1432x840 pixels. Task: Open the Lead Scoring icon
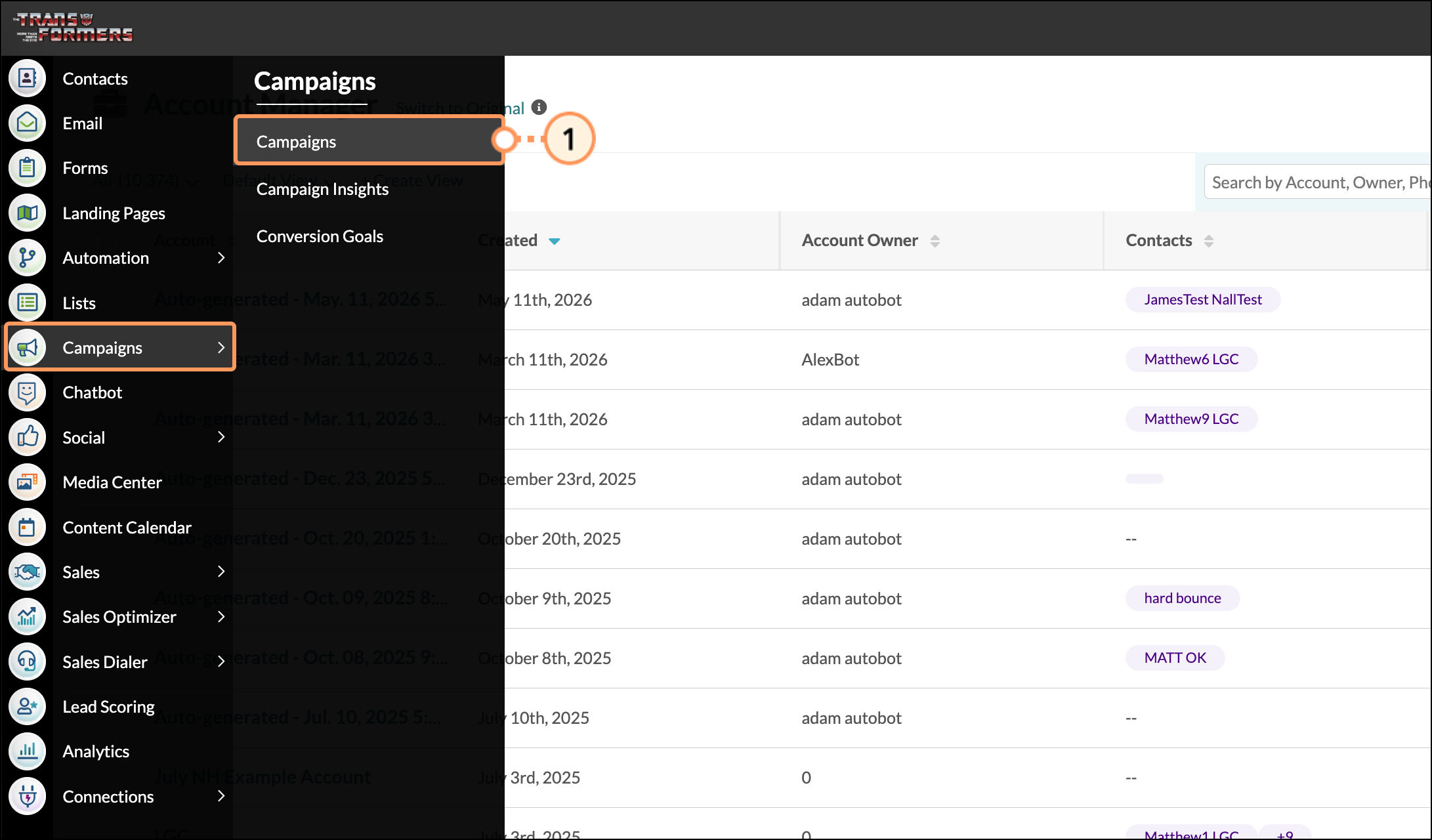click(27, 706)
